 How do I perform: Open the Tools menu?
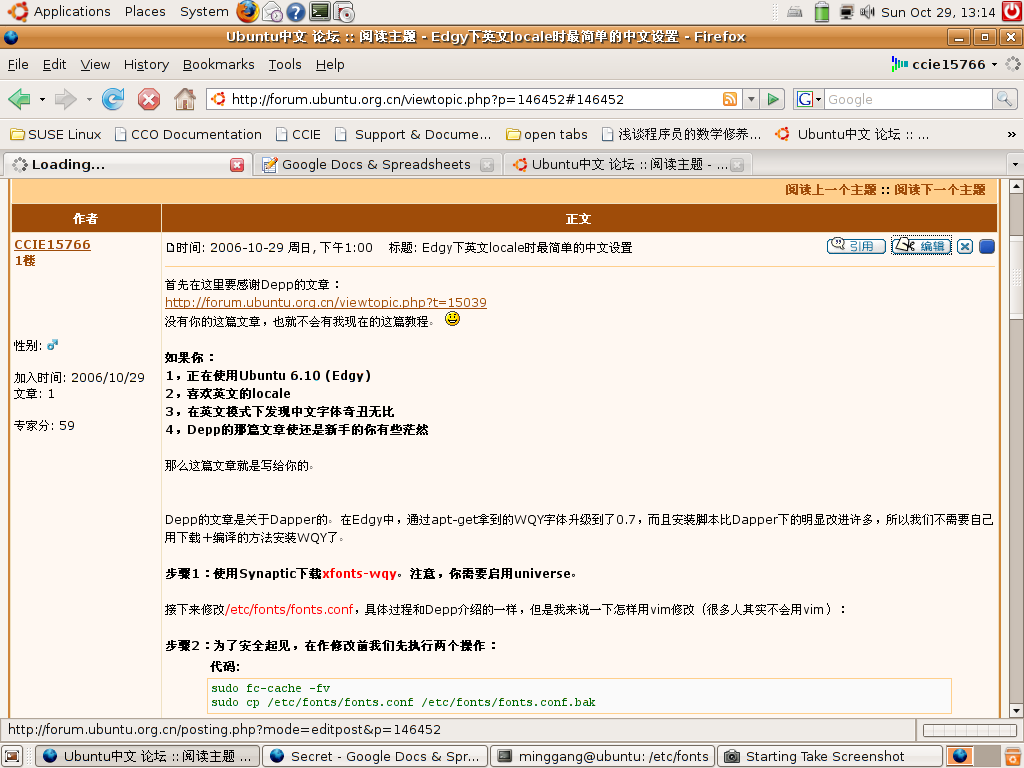pyautogui.click(x=285, y=64)
